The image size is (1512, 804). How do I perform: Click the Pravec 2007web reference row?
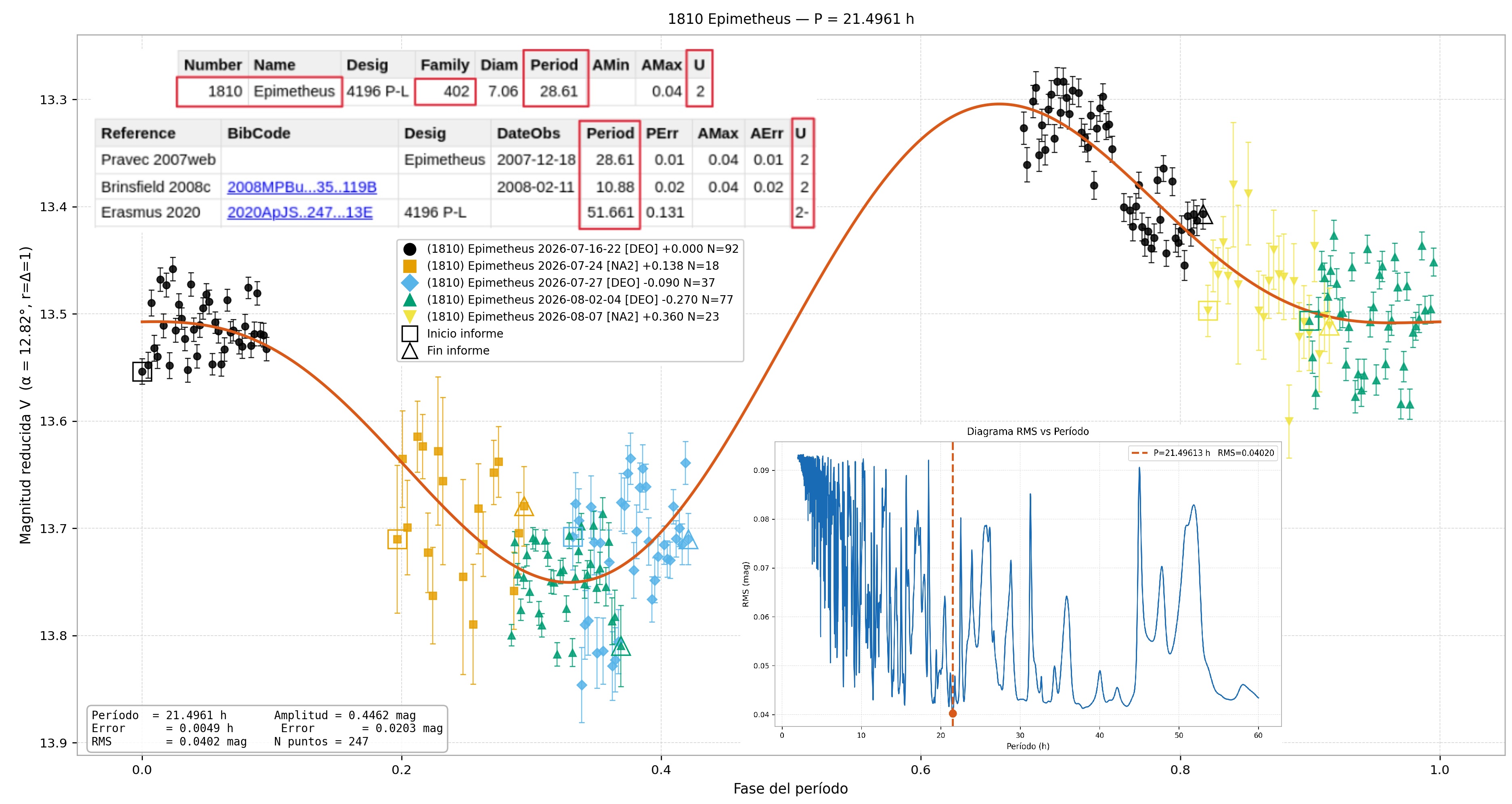(x=454, y=160)
